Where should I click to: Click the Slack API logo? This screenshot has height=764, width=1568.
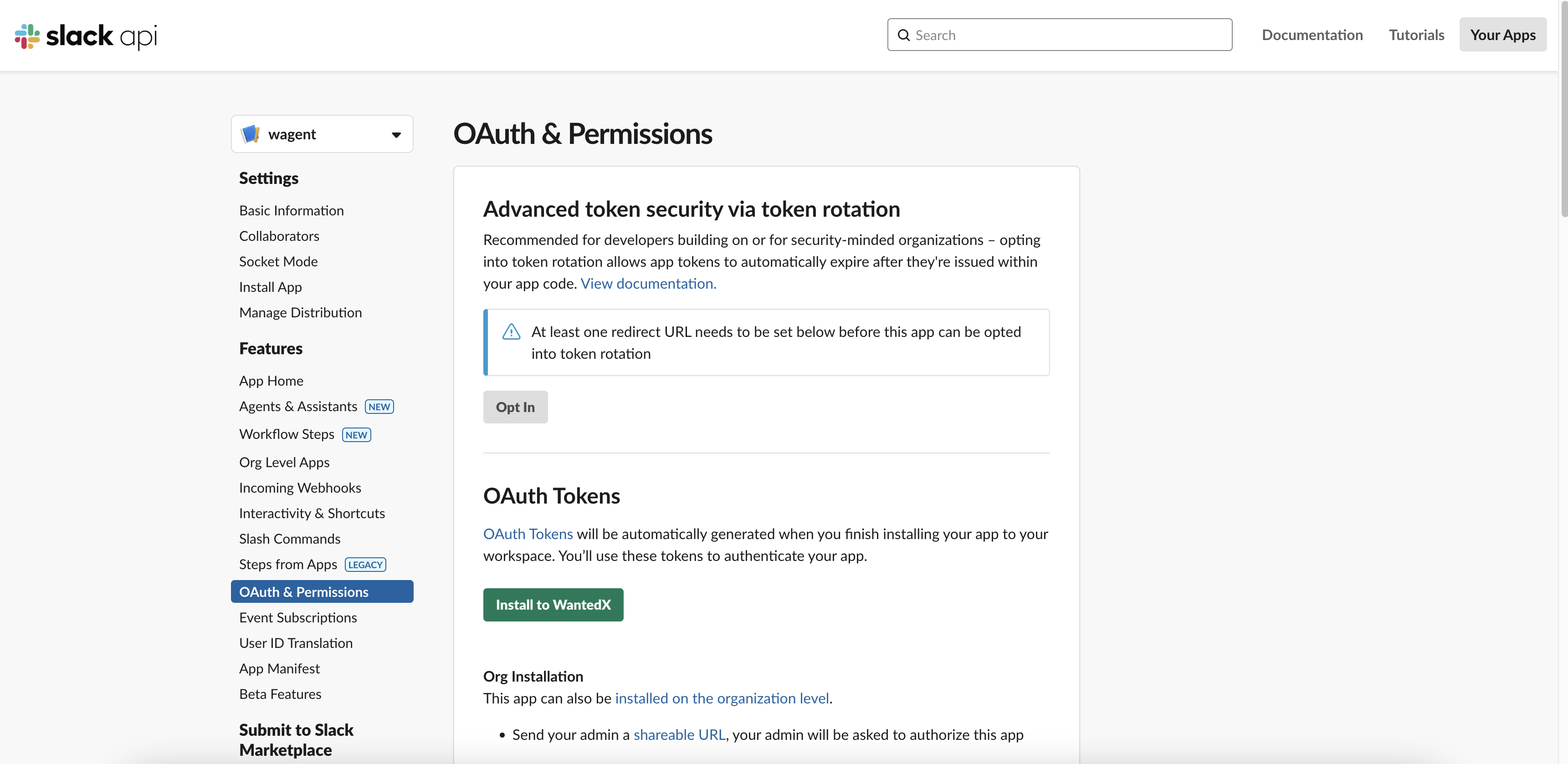click(x=86, y=36)
